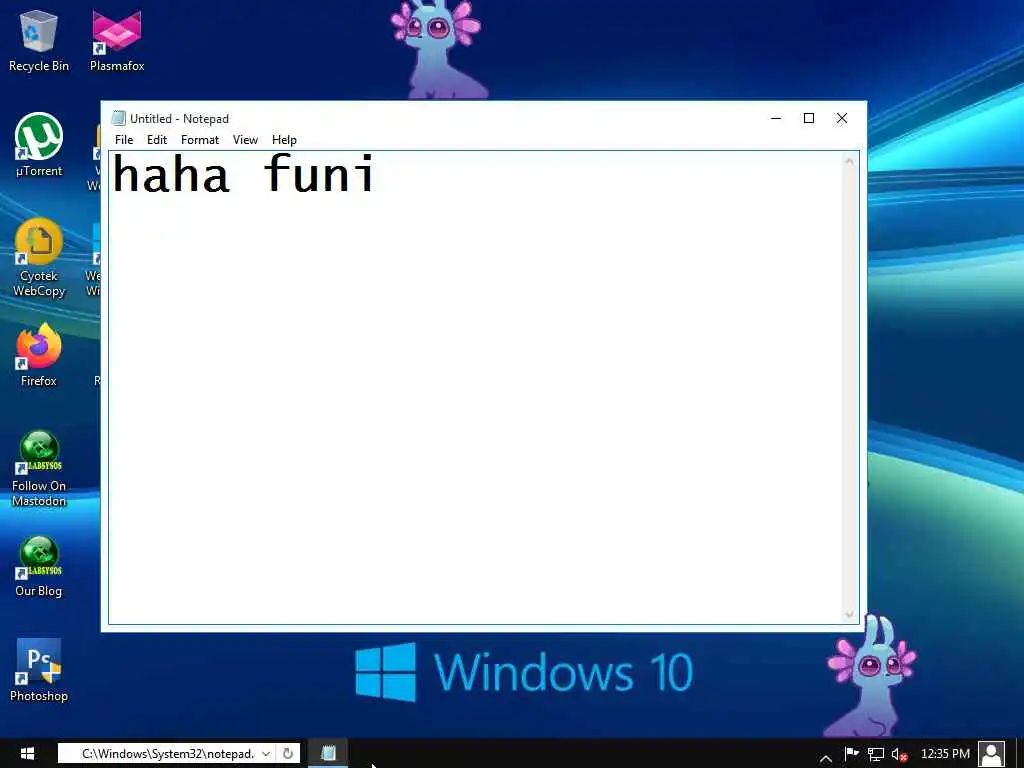The width and height of the screenshot is (1024, 768).
Task: Launch Firefox from the desktop
Action: coord(39,355)
